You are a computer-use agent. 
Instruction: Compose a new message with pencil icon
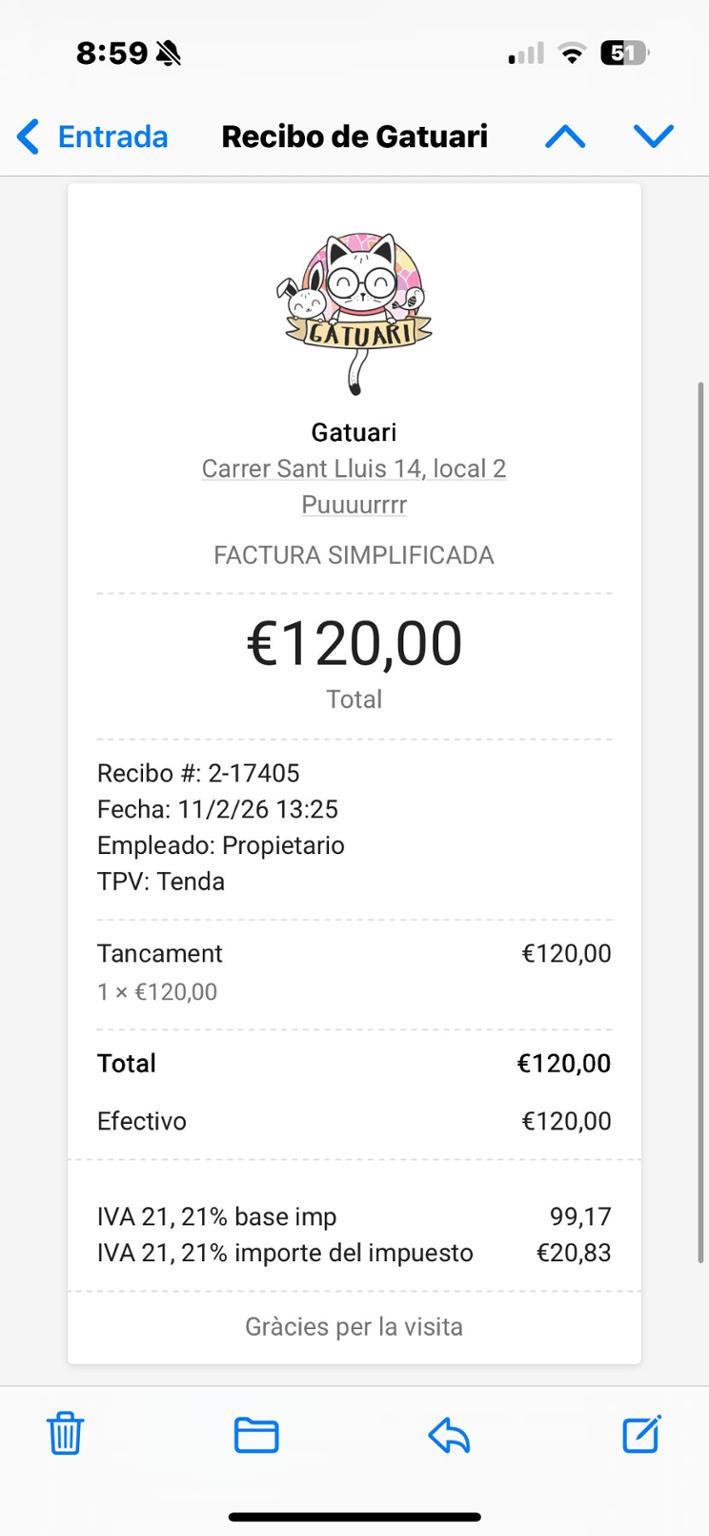(641, 1434)
